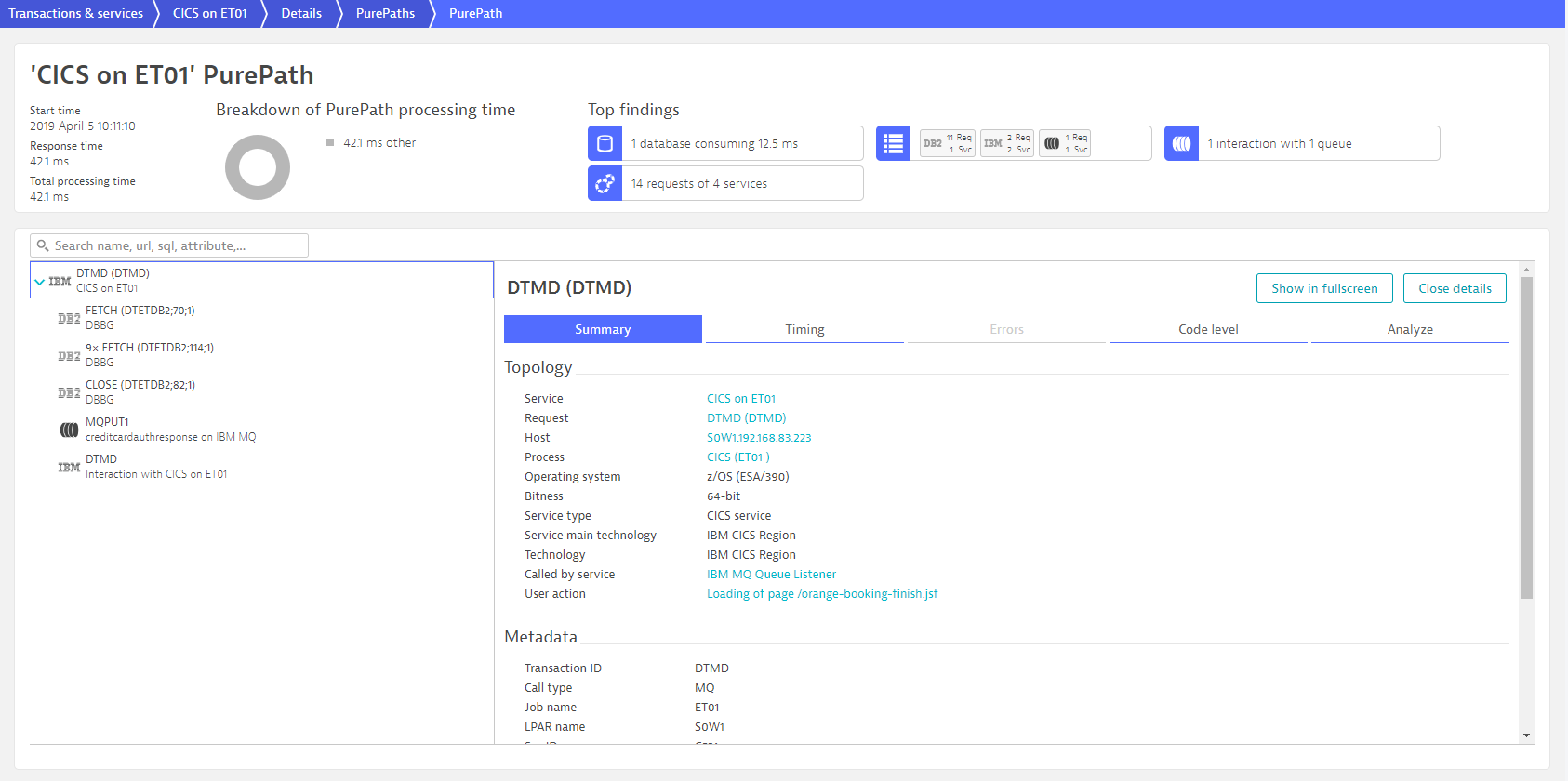
Task: Click the z/OS (ESA/390) operating system value
Action: 748,476
